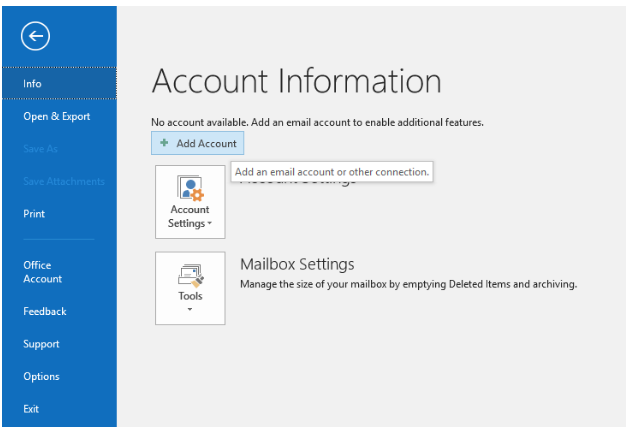Click the grayed-out Save As item
630x433 pixels.
tap(40, 149)
